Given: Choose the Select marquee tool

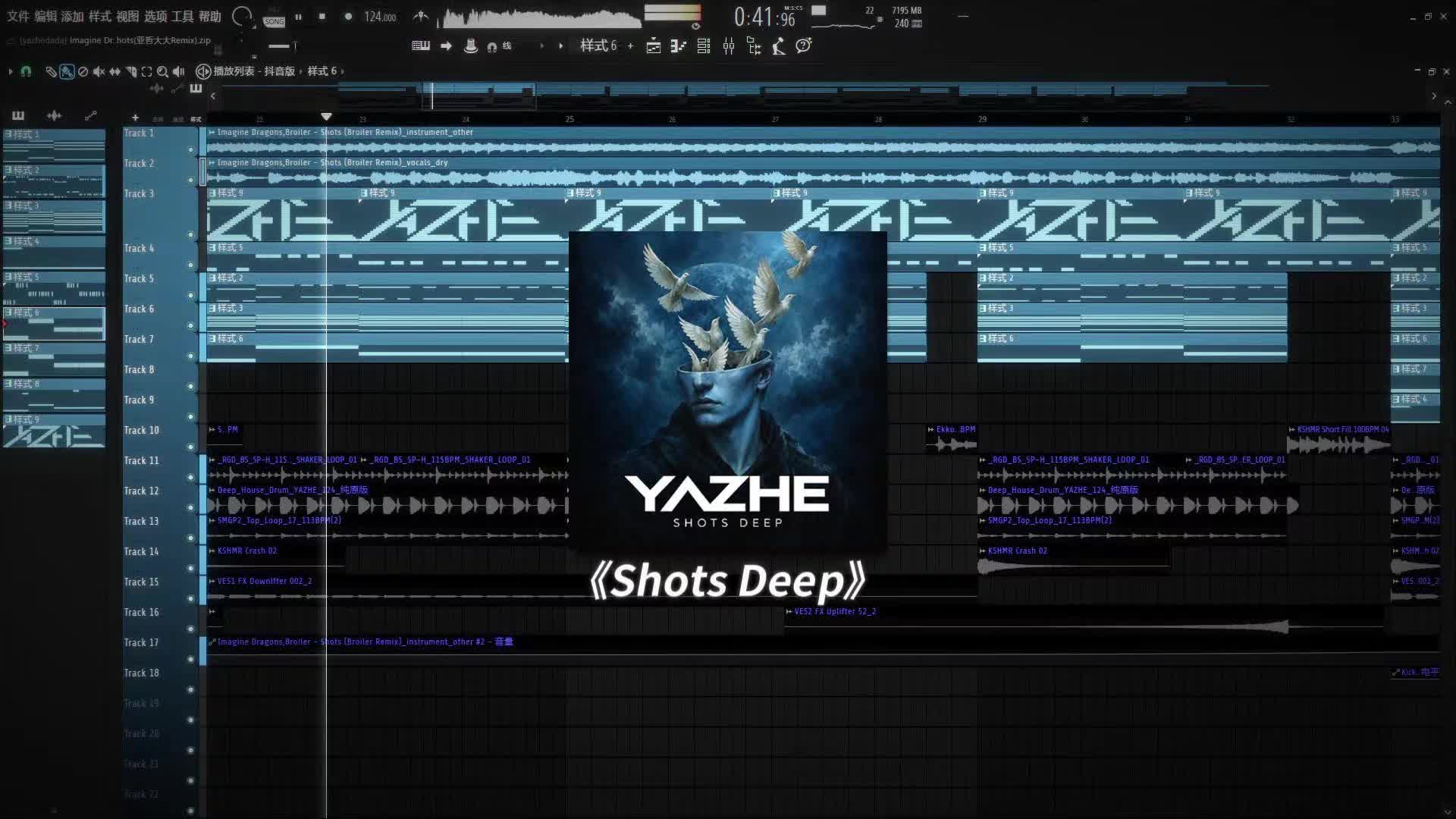Looking at the screenshot, I should pyautogui.click(x=146, y=72).
